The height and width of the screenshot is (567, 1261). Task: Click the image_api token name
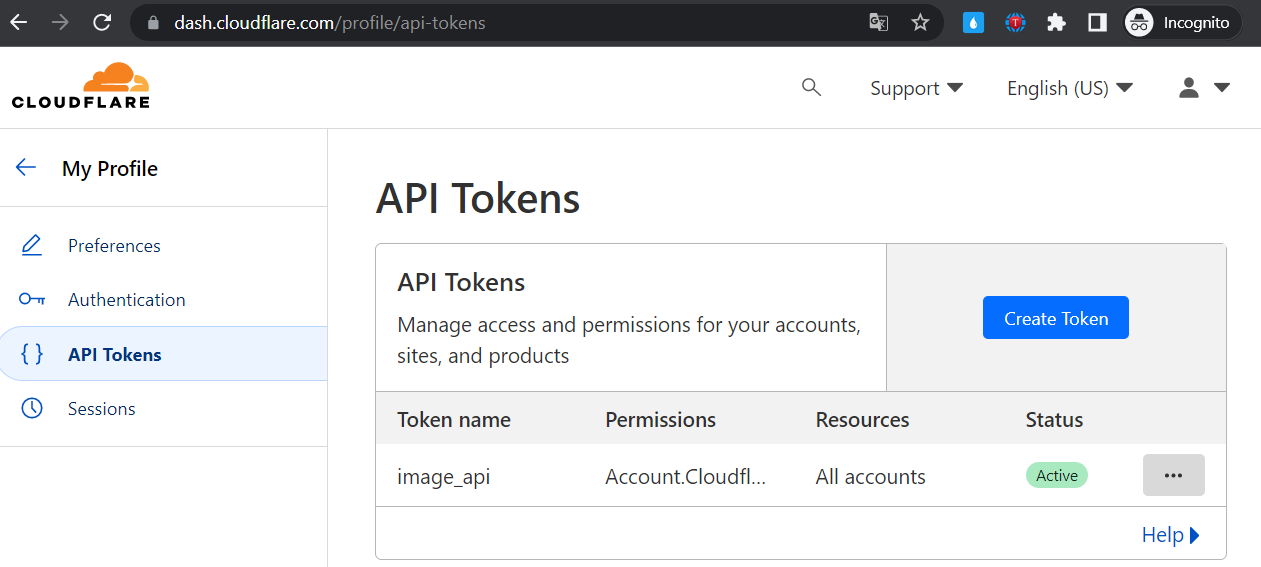pos(444,477)
